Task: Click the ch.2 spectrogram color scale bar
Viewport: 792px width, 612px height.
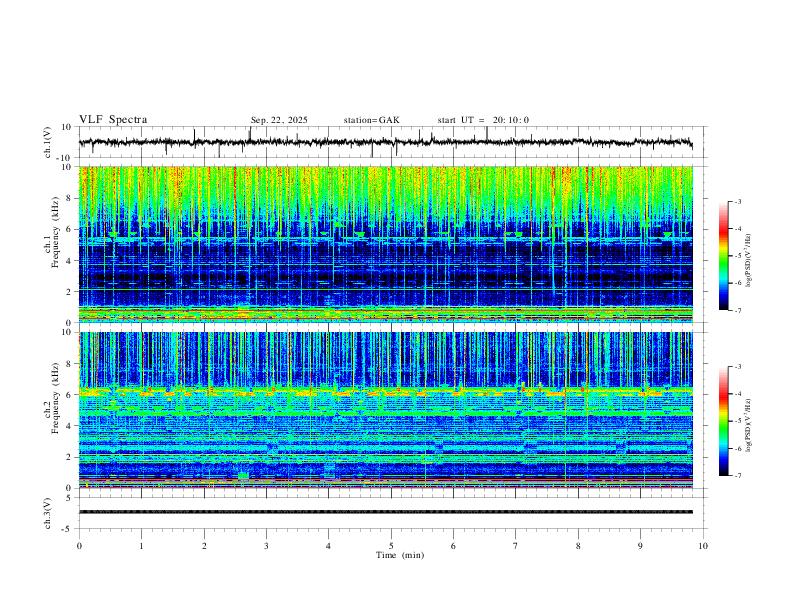Action: point(724,421)
